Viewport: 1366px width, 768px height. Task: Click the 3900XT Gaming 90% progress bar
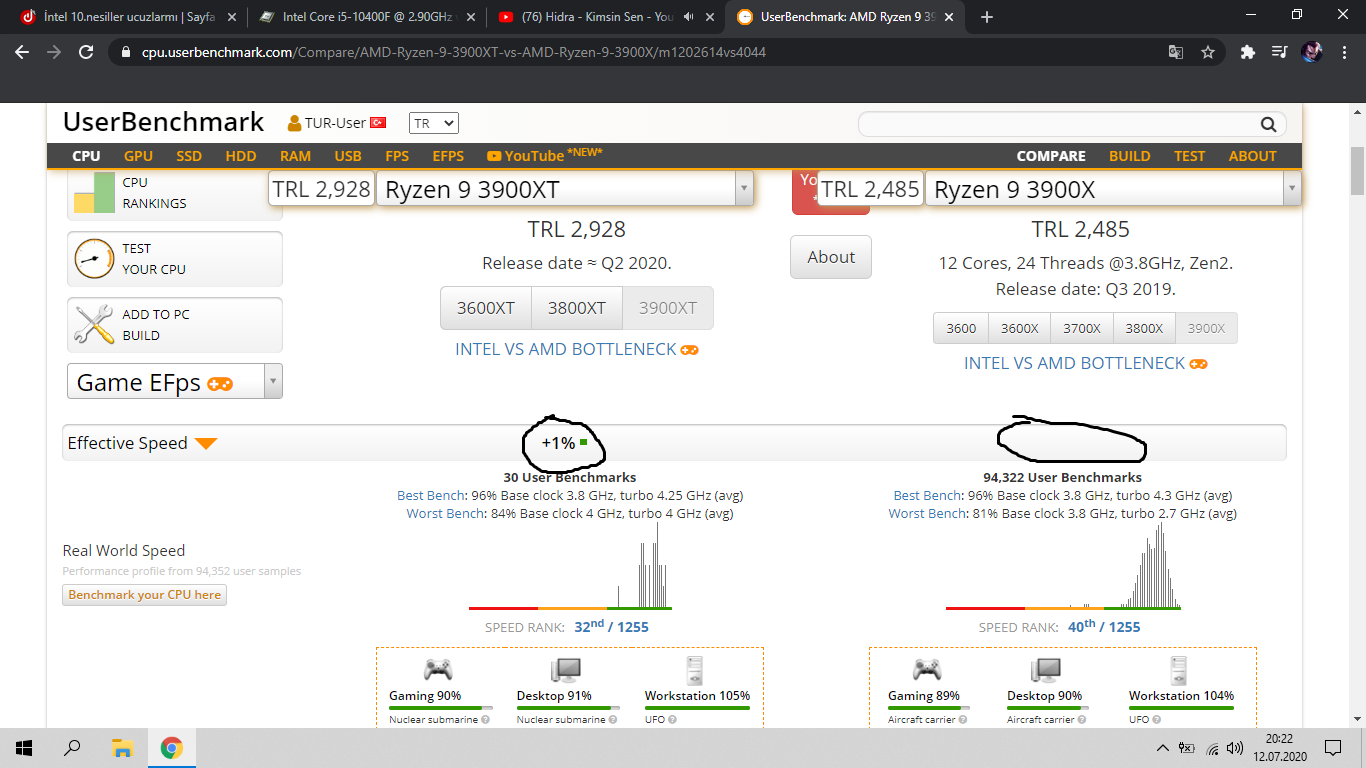[439, 708]
